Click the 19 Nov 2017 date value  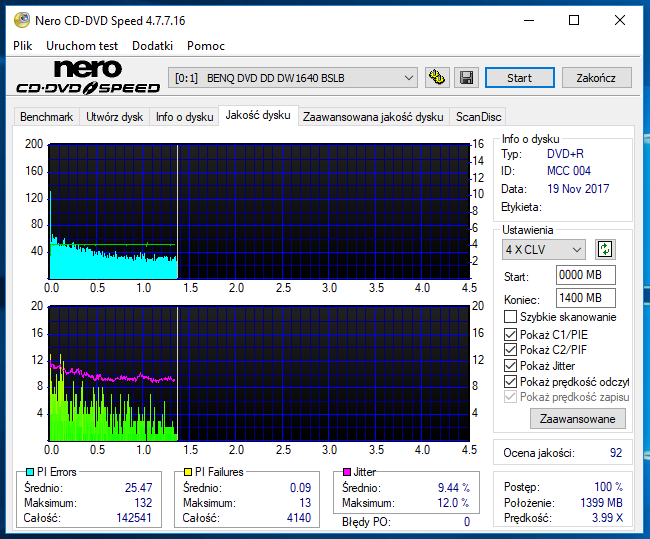pos(578,189)
